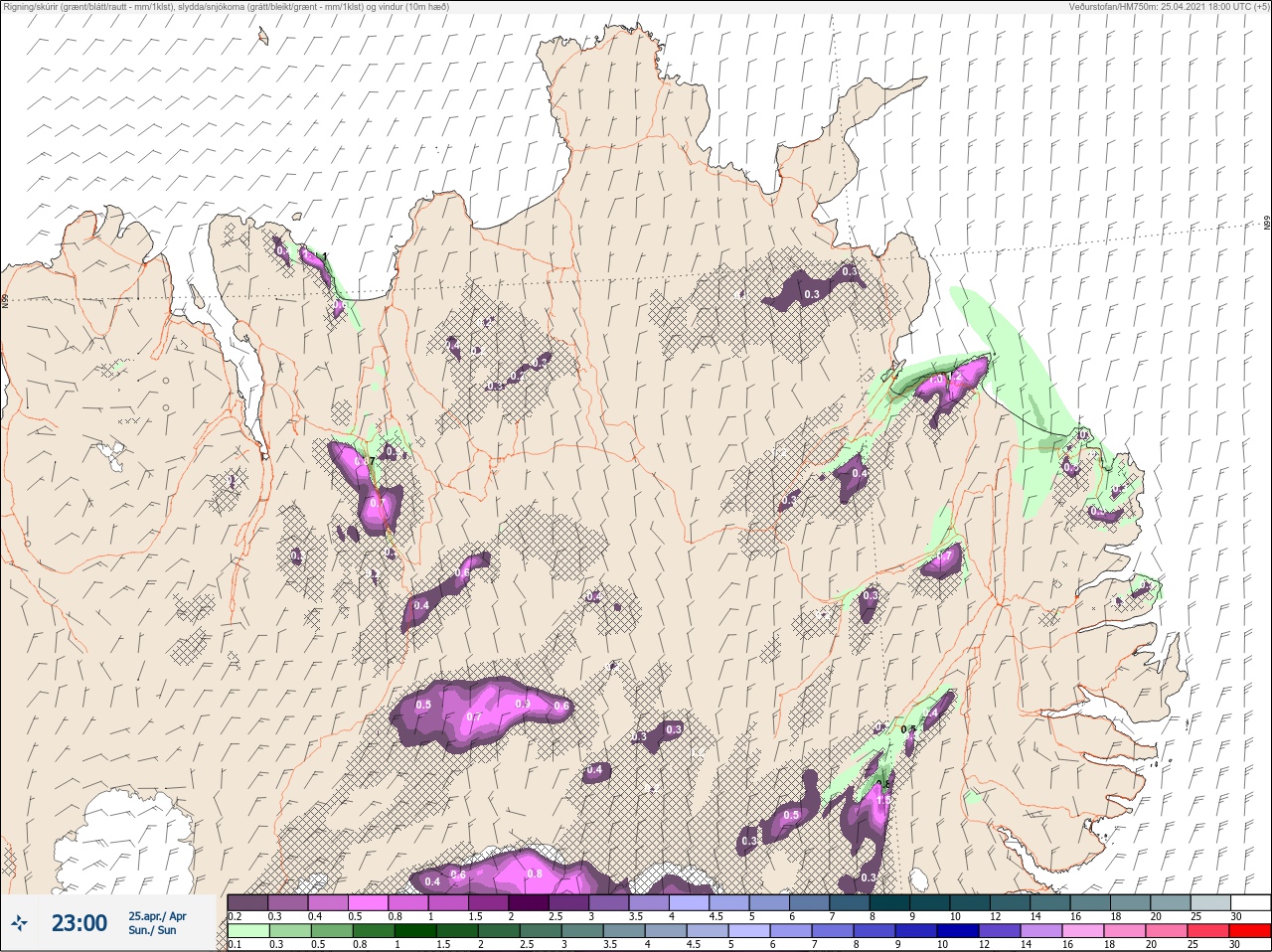Click the date text "25.apr./ Apr"
Image resolution: width=1272 pixels, height=952 pixels.
[x=157, y=916]
